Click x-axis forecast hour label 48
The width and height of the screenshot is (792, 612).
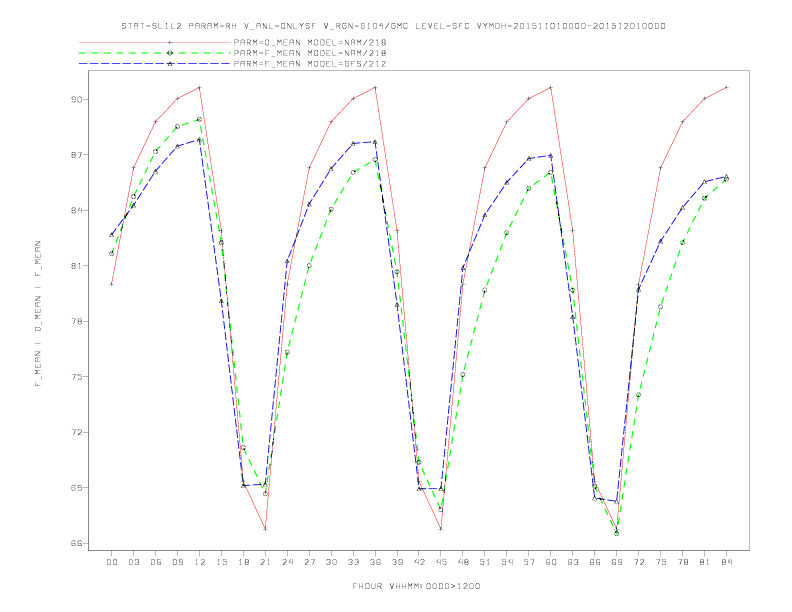tap(463, 562)
